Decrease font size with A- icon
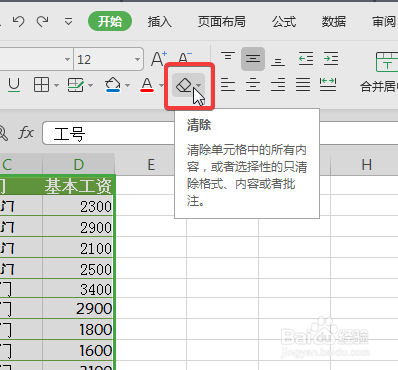 pyautogui.click(x=185, y=59)
